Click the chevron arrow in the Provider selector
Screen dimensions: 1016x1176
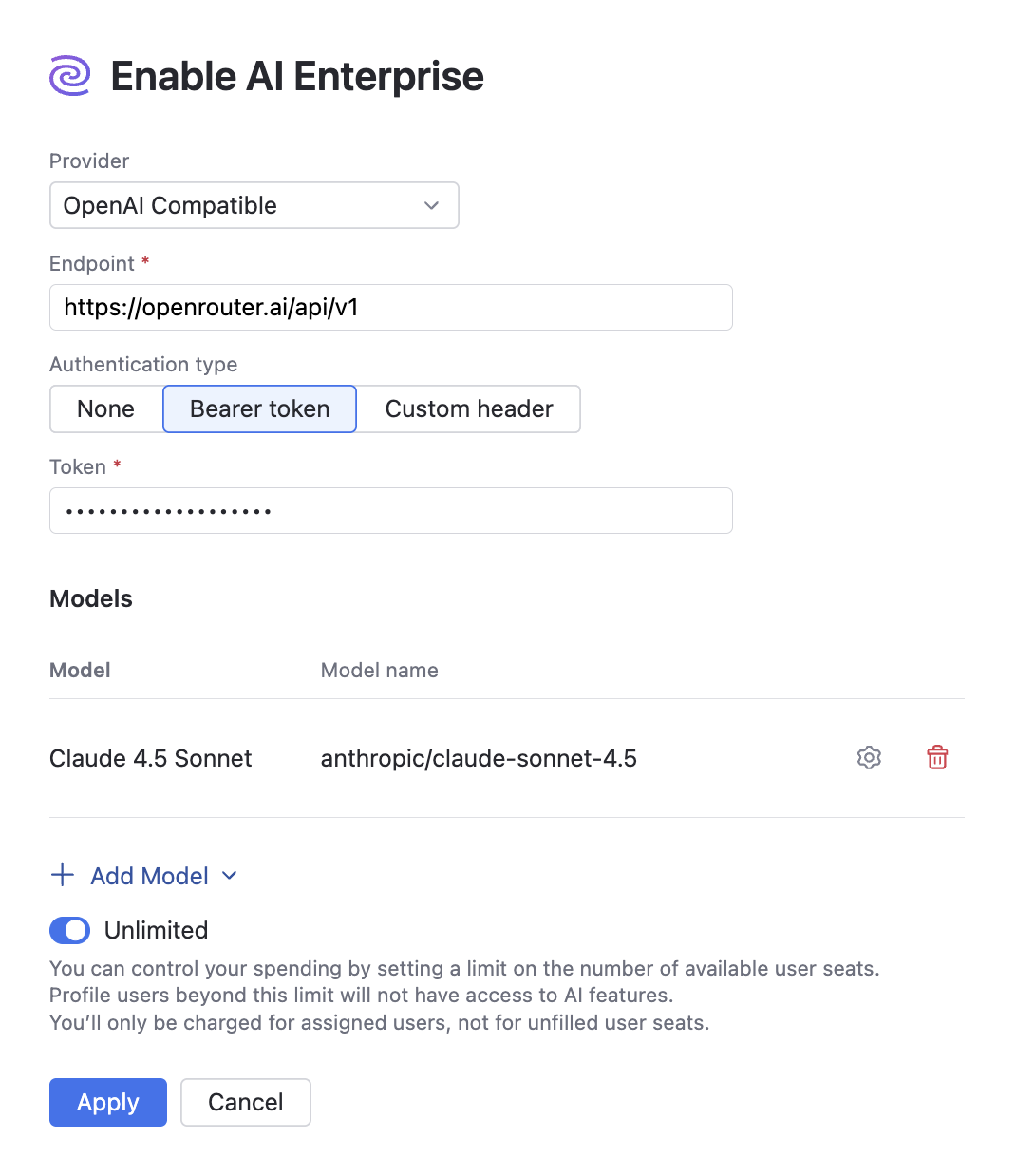[x=431, y=205]
